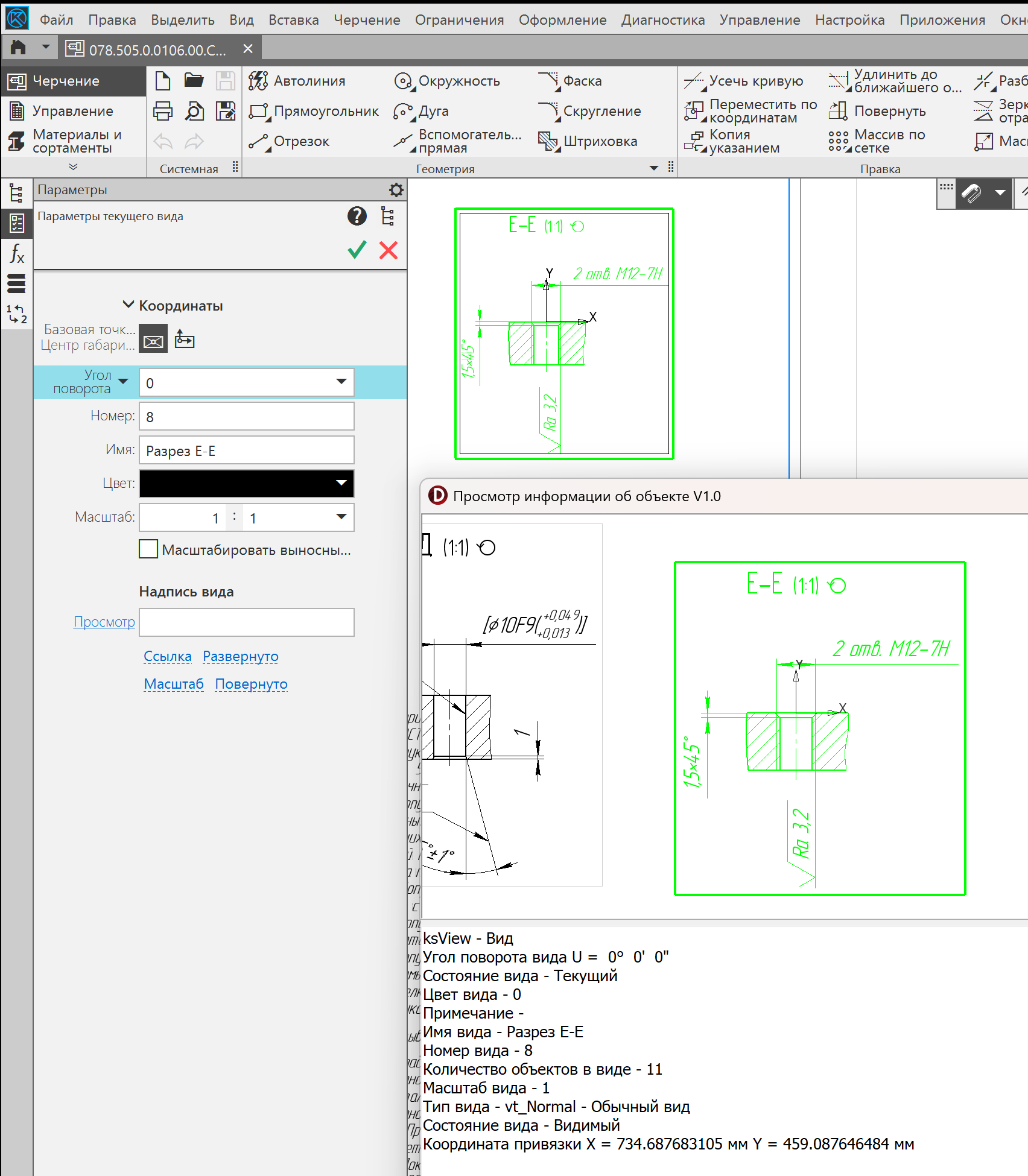The height and width of the screenshot is (1176, 1028).
Task: Click the Фаска chamfer tool
Action: tap(570, 81)
